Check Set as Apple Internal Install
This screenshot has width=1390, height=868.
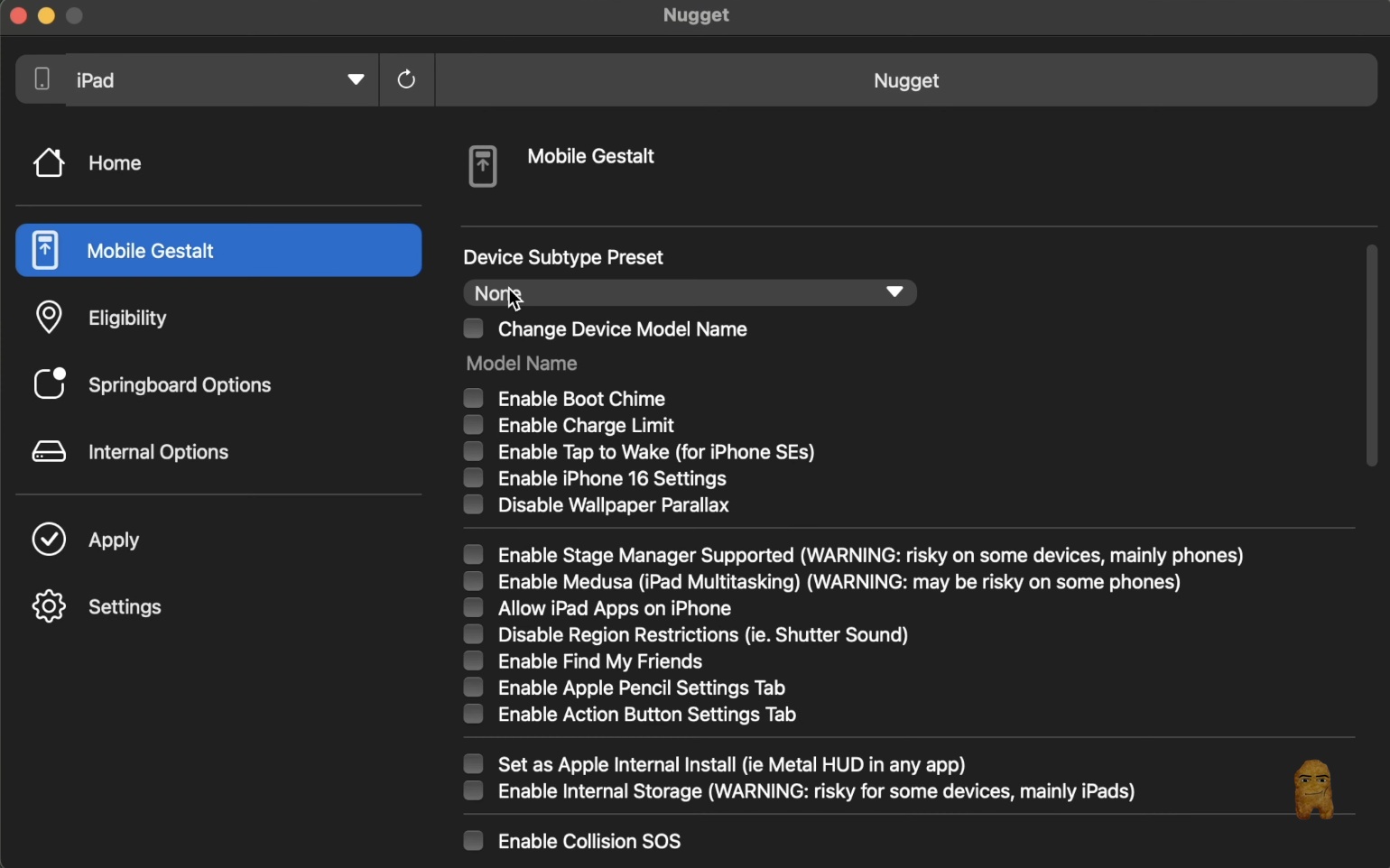click(x=474, y=764)
